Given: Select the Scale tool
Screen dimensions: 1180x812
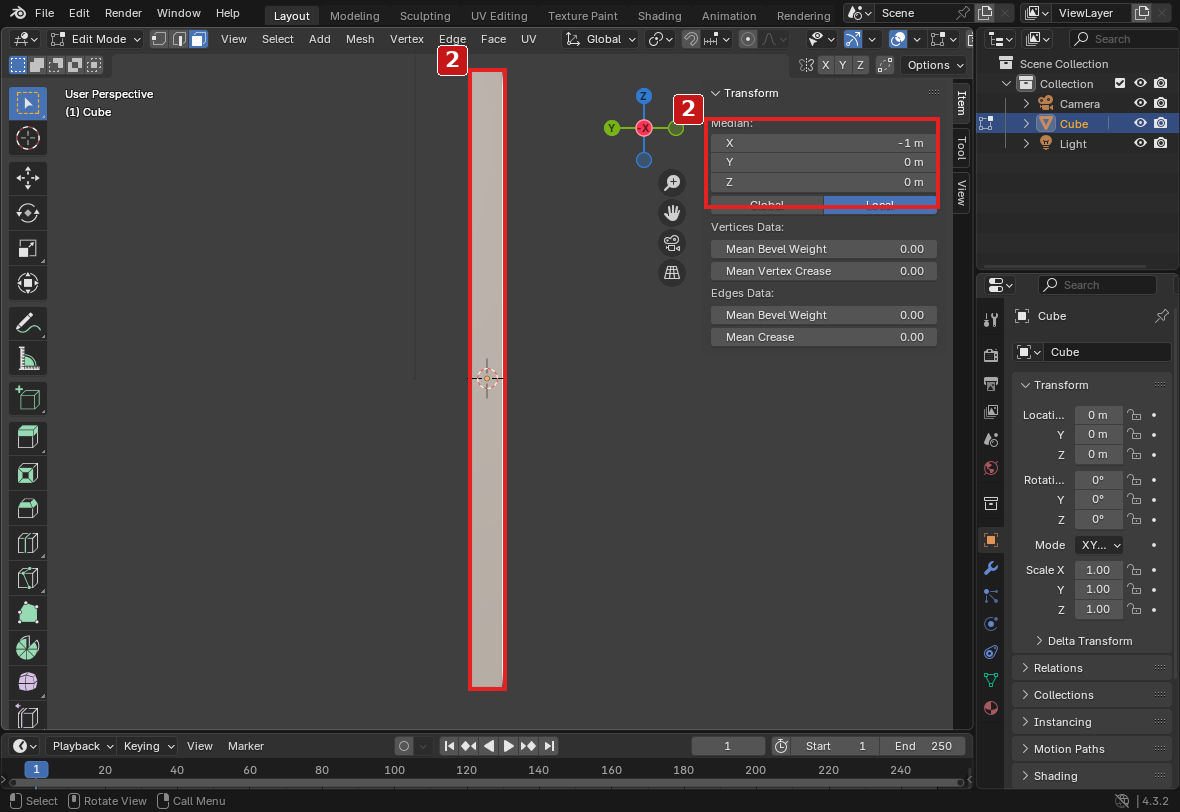Looking at the screenshot, I should pyautogui.click(x=28, y=248).
